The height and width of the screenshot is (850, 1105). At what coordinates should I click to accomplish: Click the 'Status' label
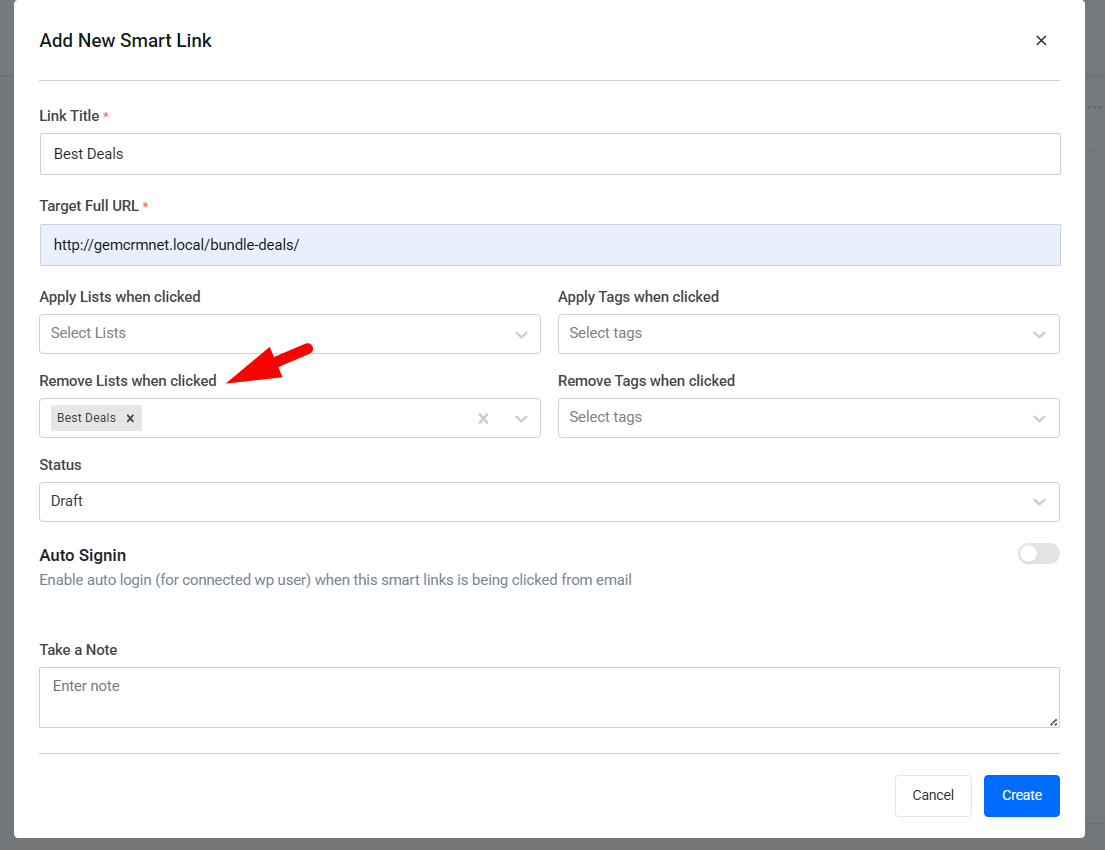point(61,465)
